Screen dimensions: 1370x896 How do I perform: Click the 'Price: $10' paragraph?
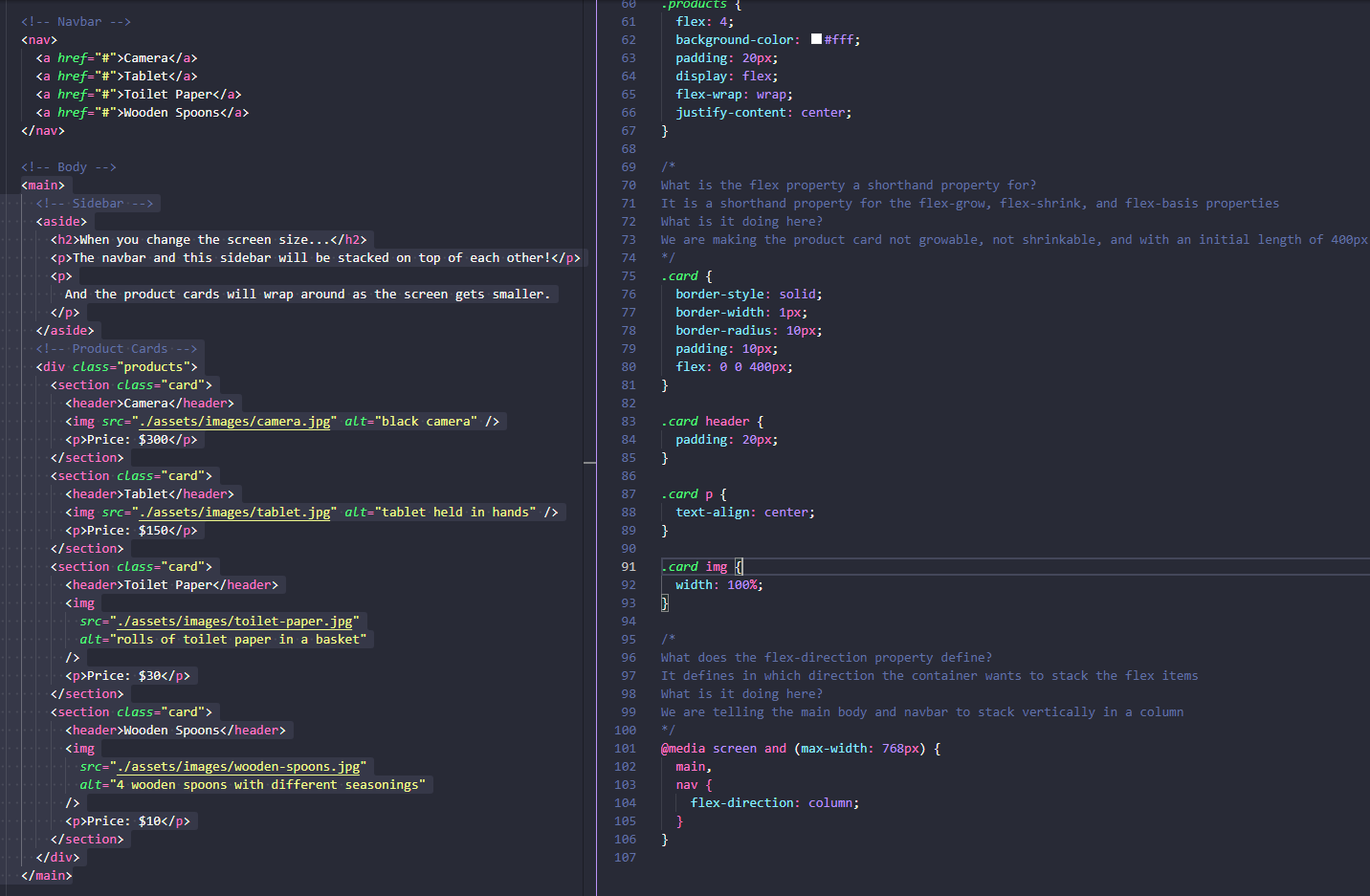pyautogui.click(x=127, y=820)
